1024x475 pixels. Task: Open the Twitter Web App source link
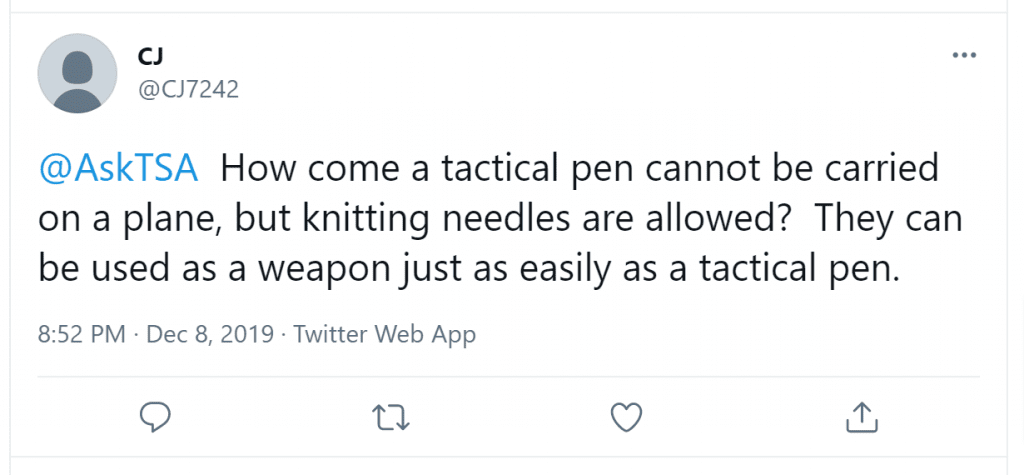[x=384, y=335]
